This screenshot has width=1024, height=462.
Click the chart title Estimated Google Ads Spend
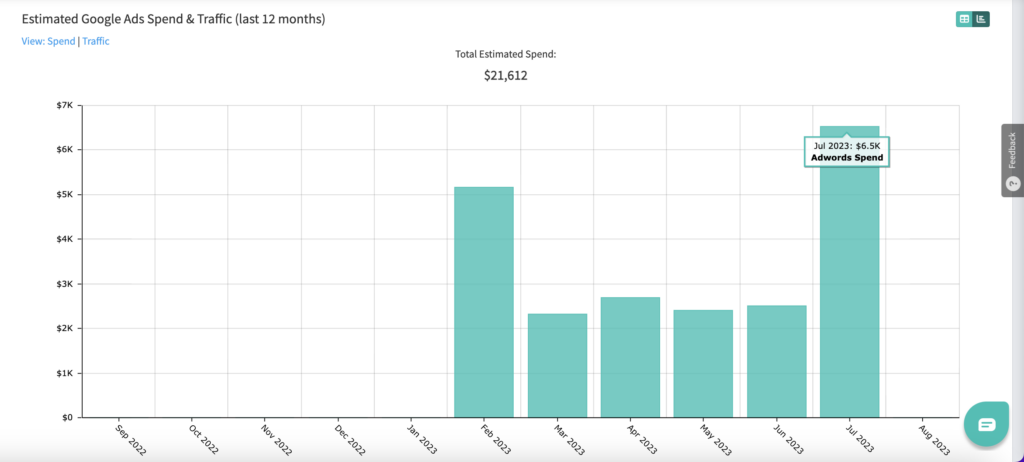(x=174, y=20)
